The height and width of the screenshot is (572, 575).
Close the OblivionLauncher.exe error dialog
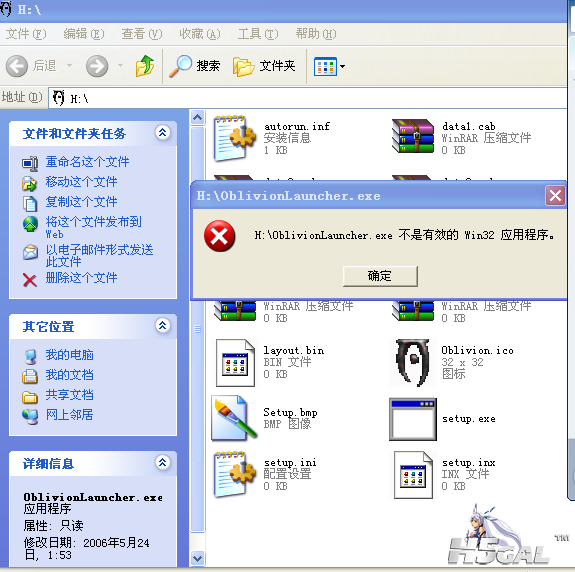[555, 195]
